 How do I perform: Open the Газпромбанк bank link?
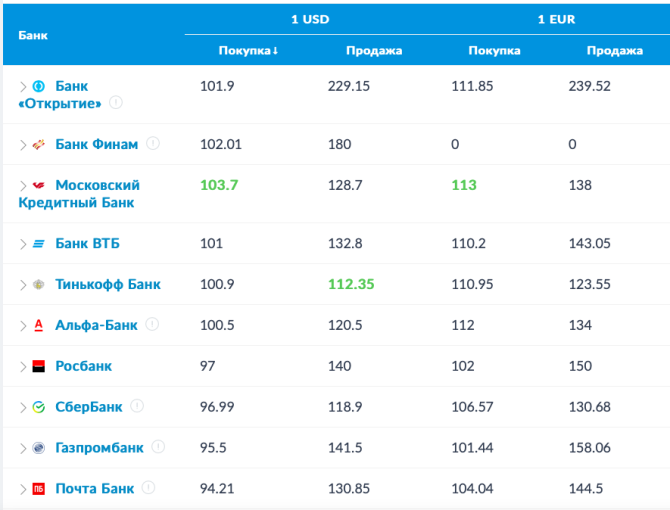tap(99, 448)
